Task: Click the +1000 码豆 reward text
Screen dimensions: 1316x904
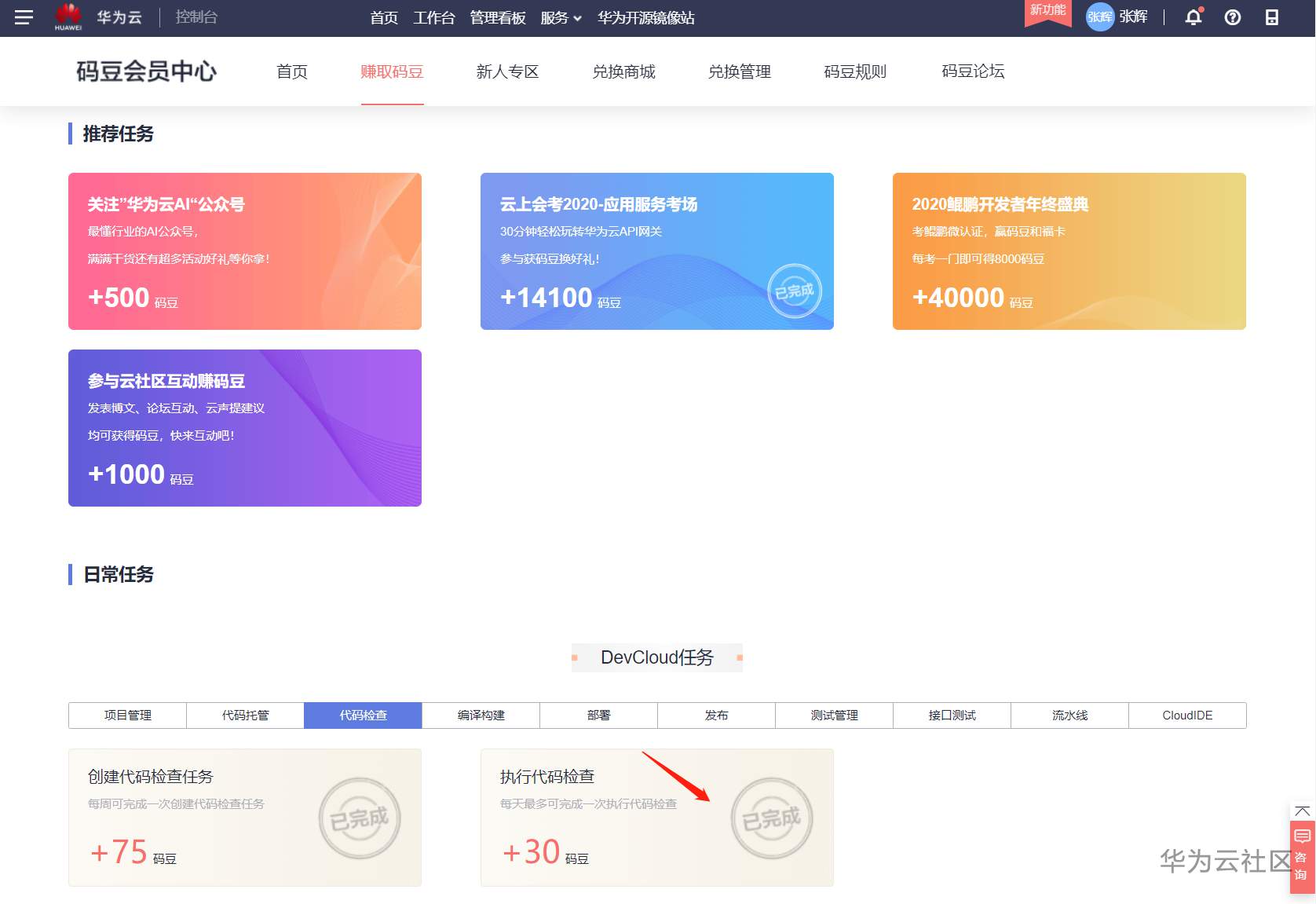Action: click(x=141, y=475)
